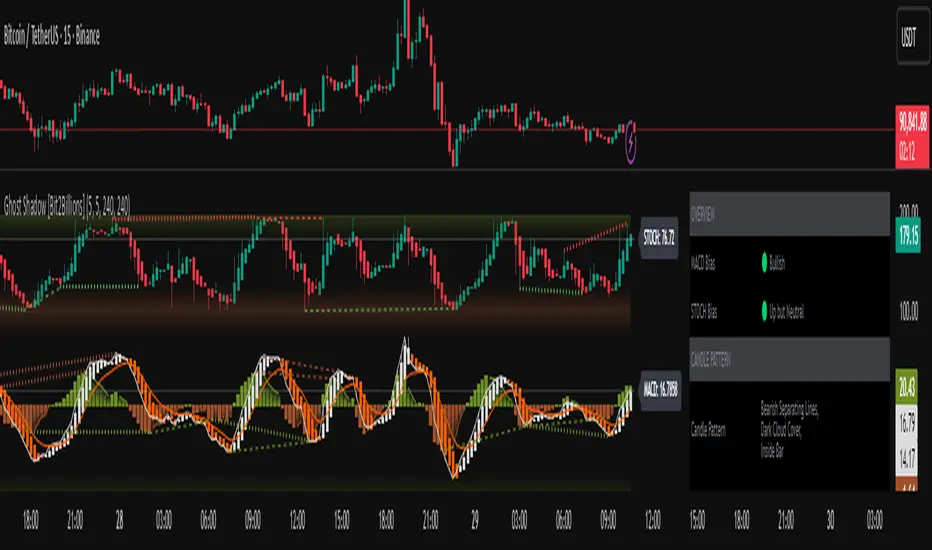932x550 pixels.
Task: Click the Up but Neutral status text
Action: (x=786, y=312)
